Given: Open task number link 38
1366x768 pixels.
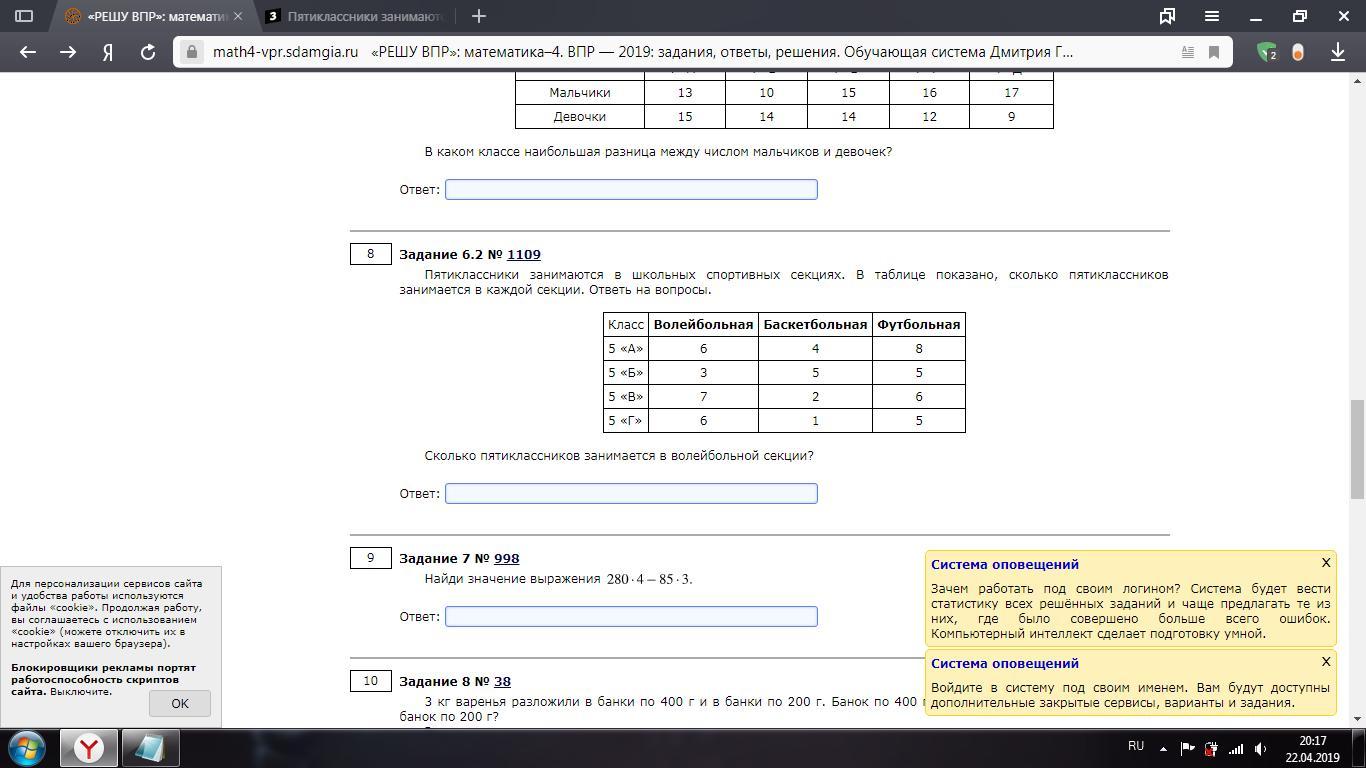Looking at the screenshot, I should [502, 681].
